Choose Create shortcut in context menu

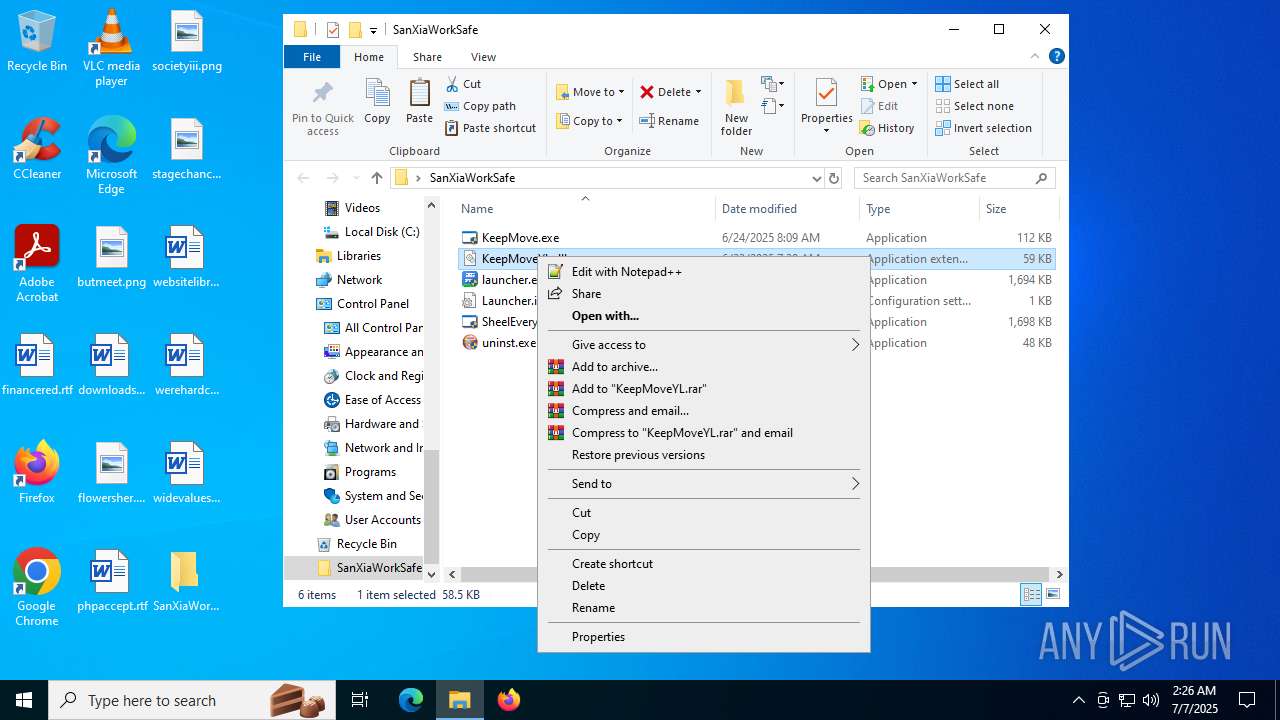612,564
